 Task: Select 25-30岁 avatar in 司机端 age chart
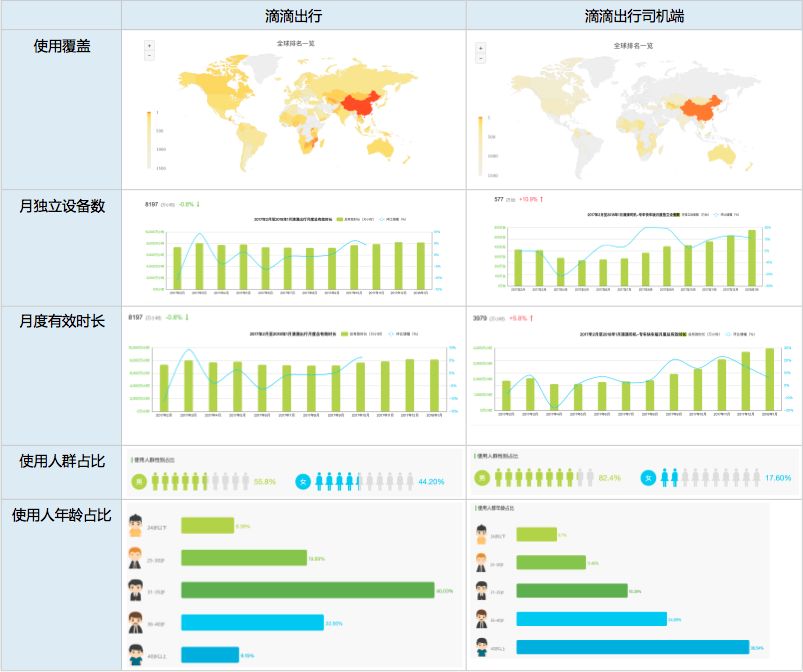click(481, 563)
